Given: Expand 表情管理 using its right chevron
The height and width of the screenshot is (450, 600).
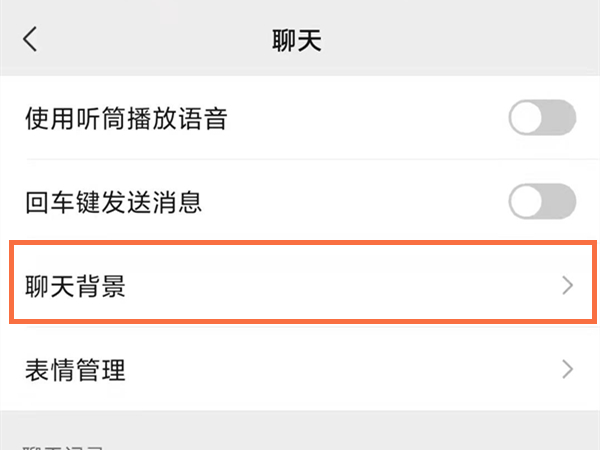Looking at the screenshot, I should (568, 369).
